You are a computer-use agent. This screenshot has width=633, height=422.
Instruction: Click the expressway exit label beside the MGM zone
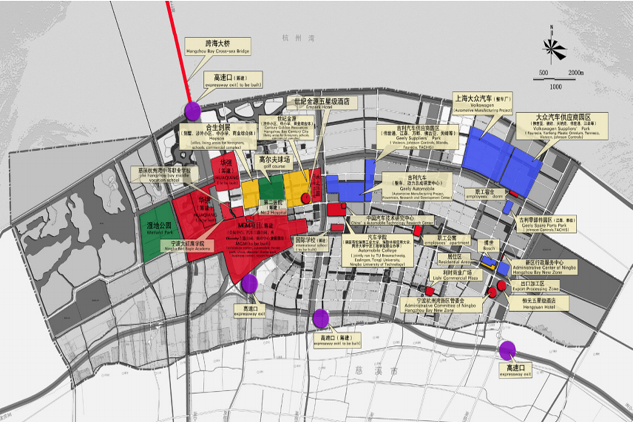(x=249, y=311)
